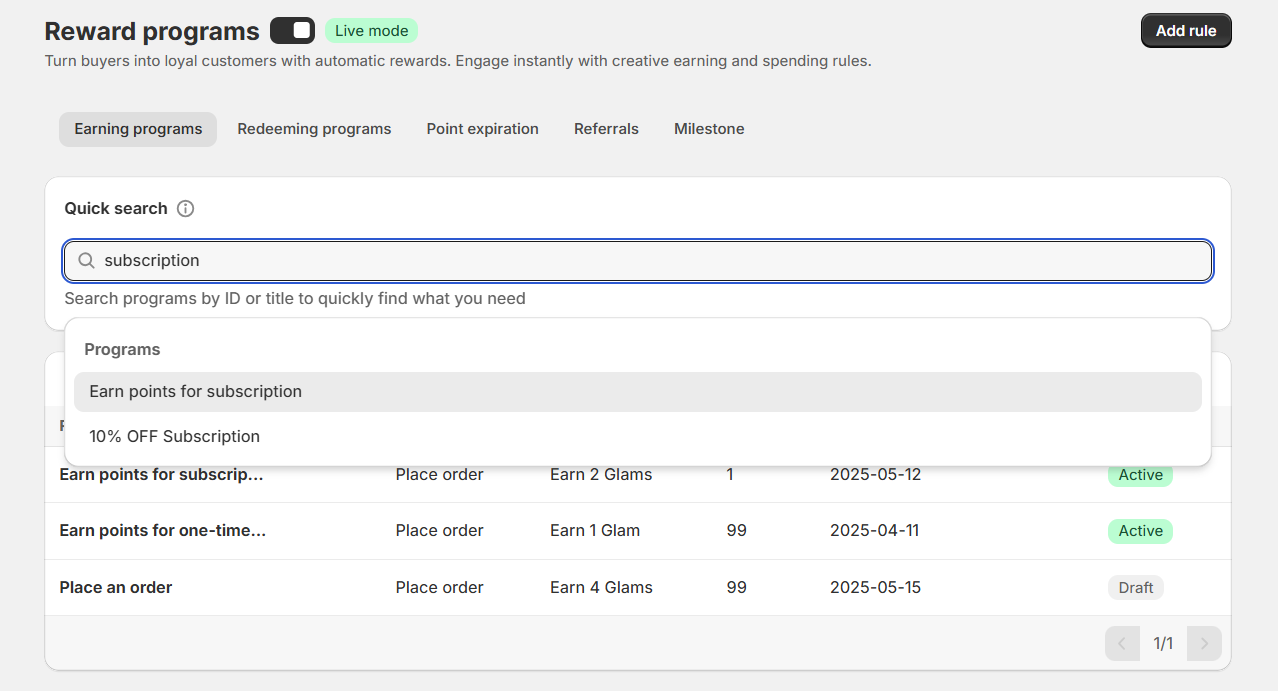Open the 'Earn points for one-time' program row
The height and width of the screenshot is (691, 1278).
(x=163, y=531)
